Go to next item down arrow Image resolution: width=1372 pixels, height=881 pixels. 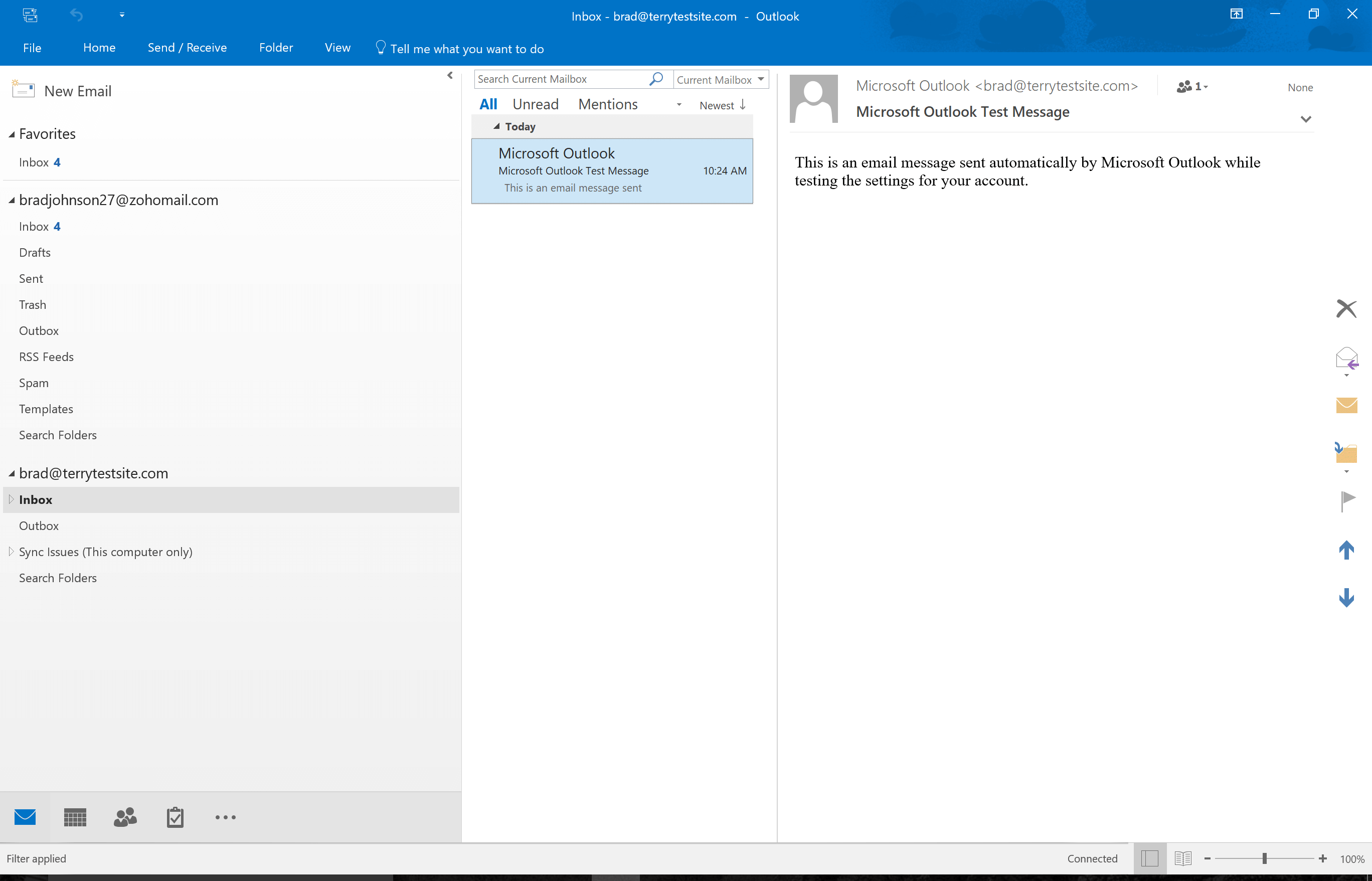coord(1347,598)
